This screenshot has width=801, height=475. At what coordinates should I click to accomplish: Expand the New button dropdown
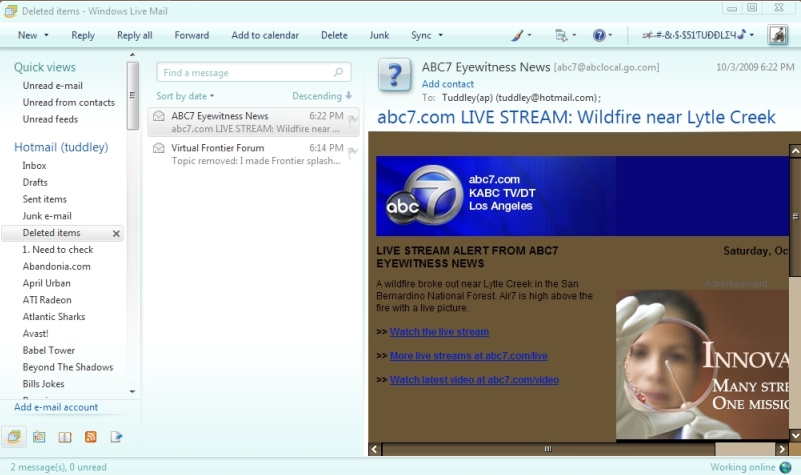point(47,36)
